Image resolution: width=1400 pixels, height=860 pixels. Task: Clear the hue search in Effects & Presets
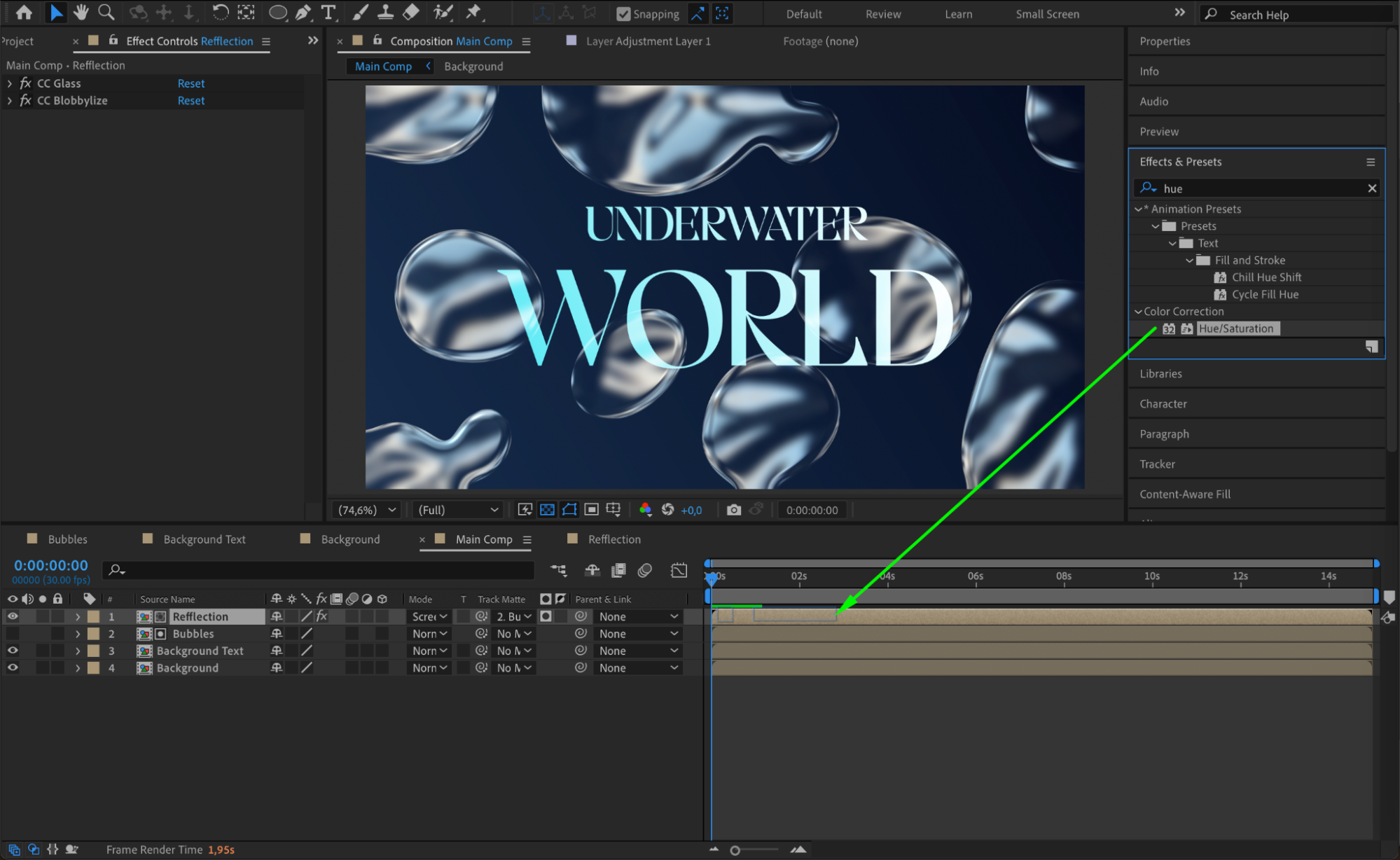tap(1372, 188)
